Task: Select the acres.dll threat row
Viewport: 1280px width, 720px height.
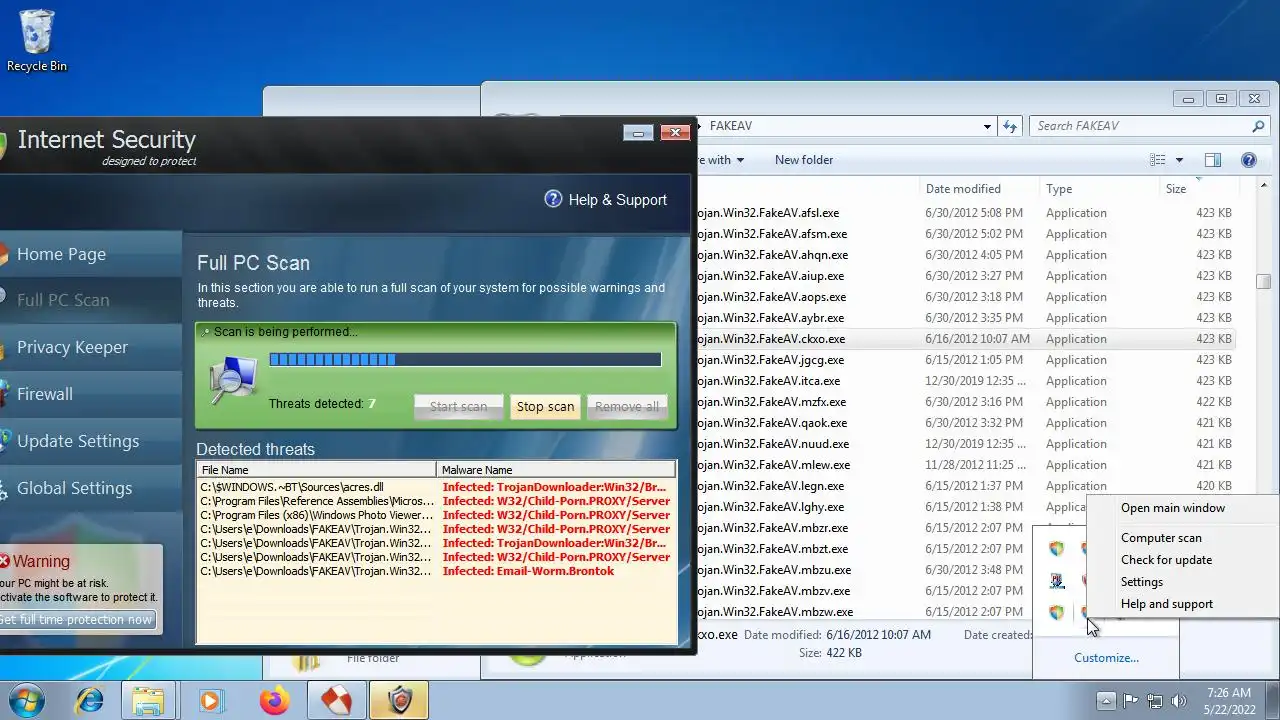Action: (x=436, y=487)
